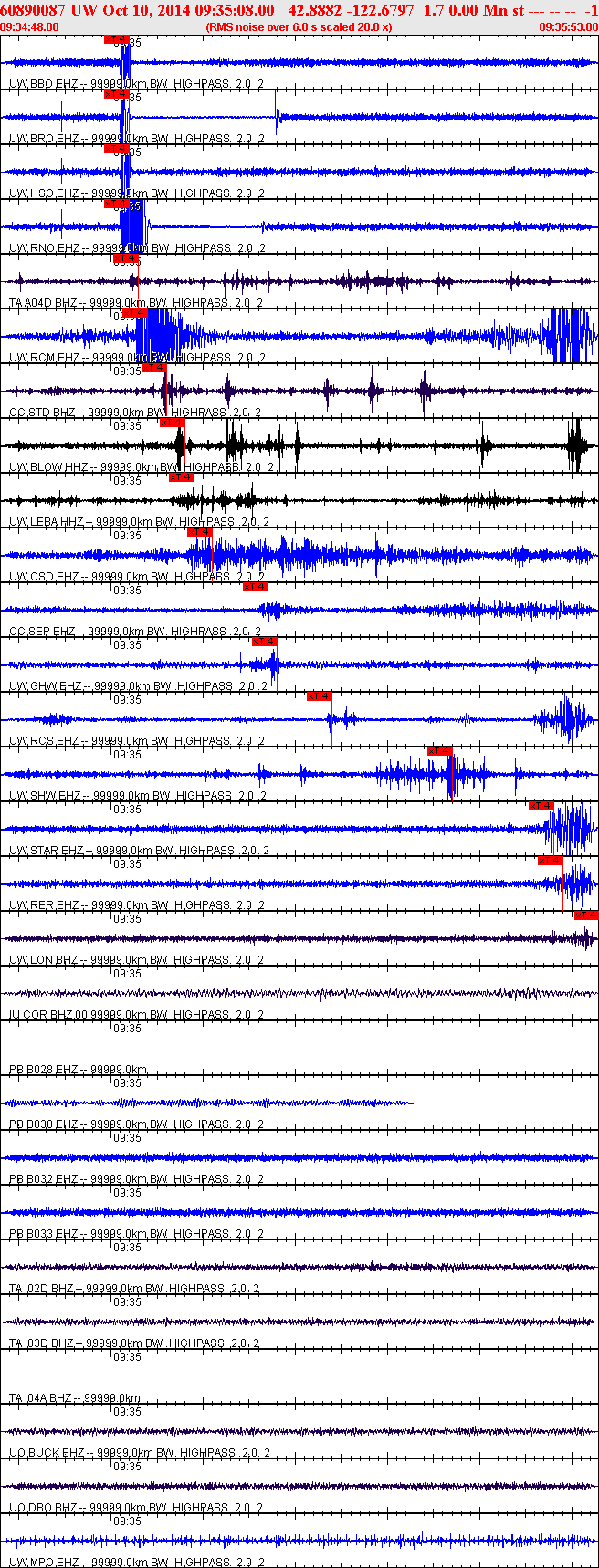Select the PB.B028 EHZ station label
Viewport: 599px width, 1568px height.
point(79,1070)
